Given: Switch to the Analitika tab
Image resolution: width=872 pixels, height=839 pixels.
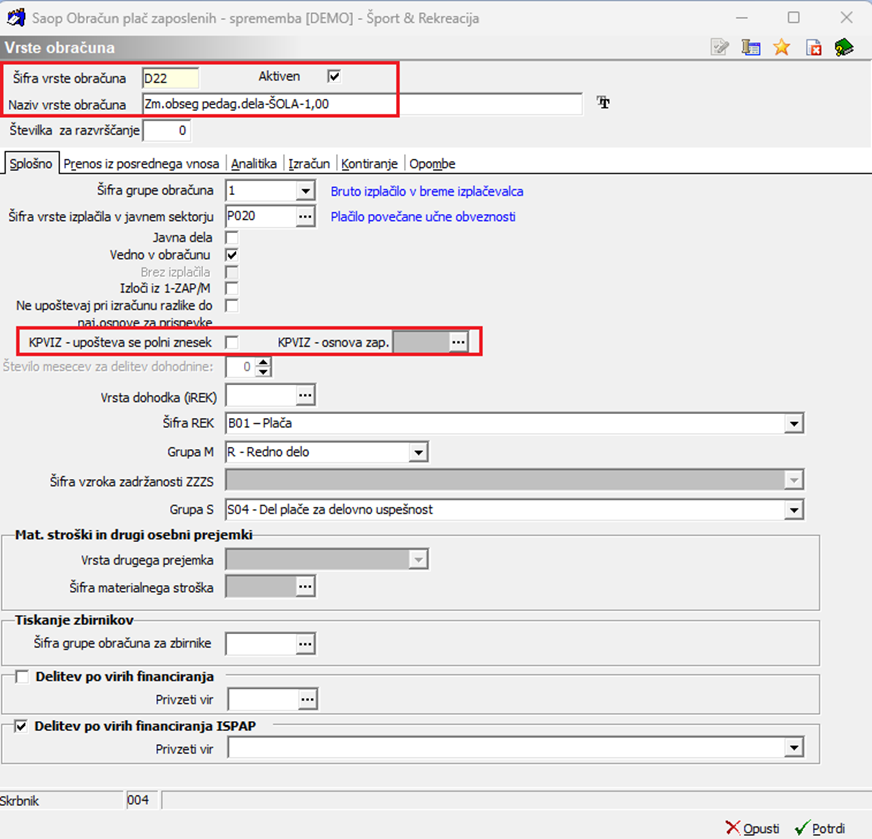Looking at the screenshot, I should click(x=254, y=164).
